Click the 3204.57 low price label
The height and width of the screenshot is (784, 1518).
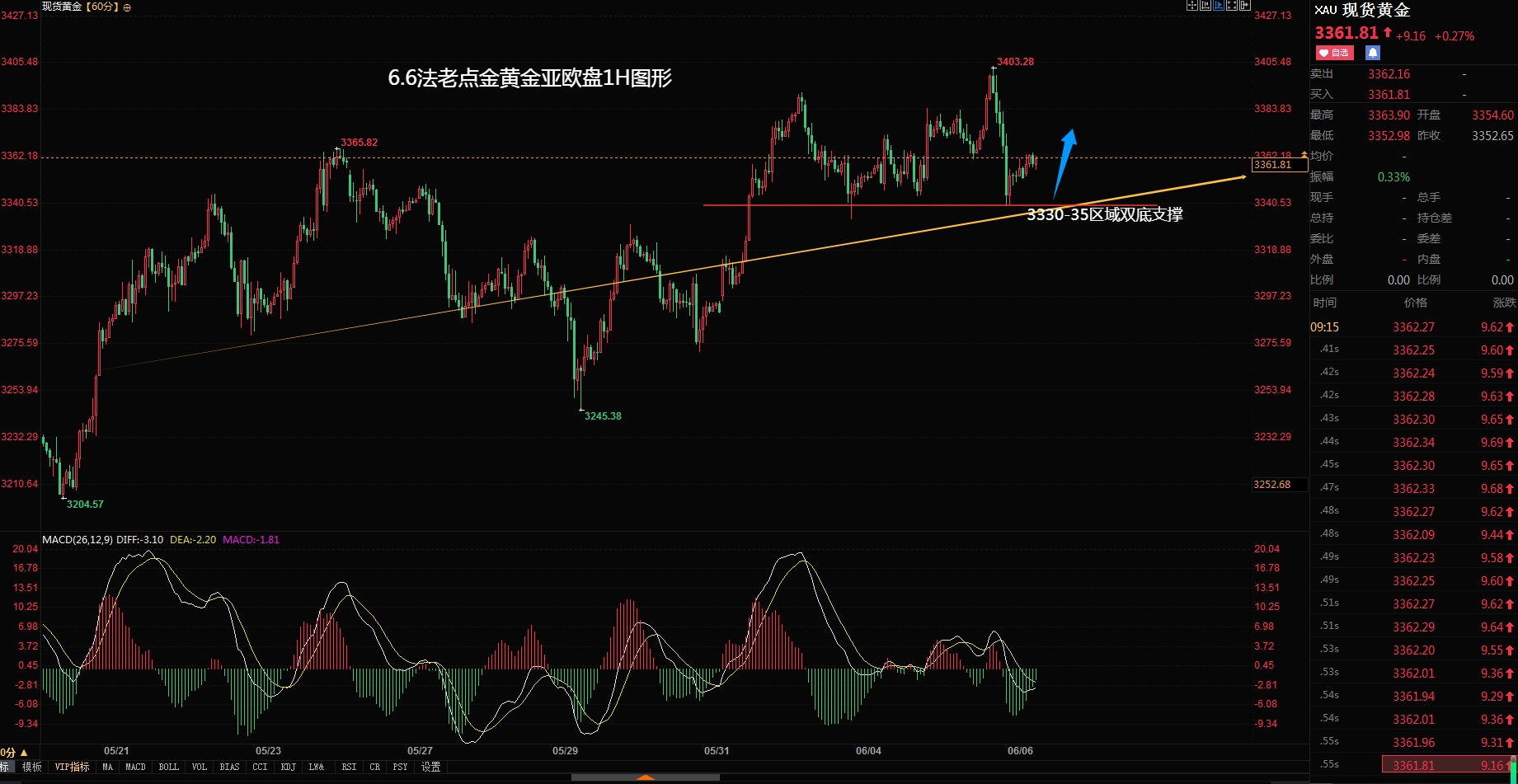click(x=85, y=505)
